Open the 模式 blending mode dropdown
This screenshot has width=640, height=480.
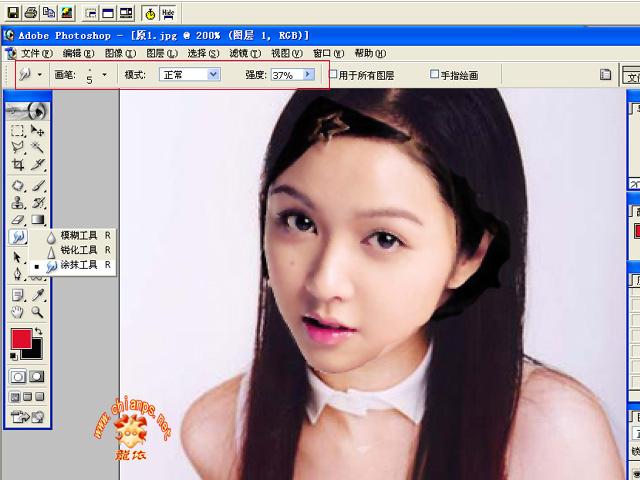pyautogui.click(x=190, y=75)
